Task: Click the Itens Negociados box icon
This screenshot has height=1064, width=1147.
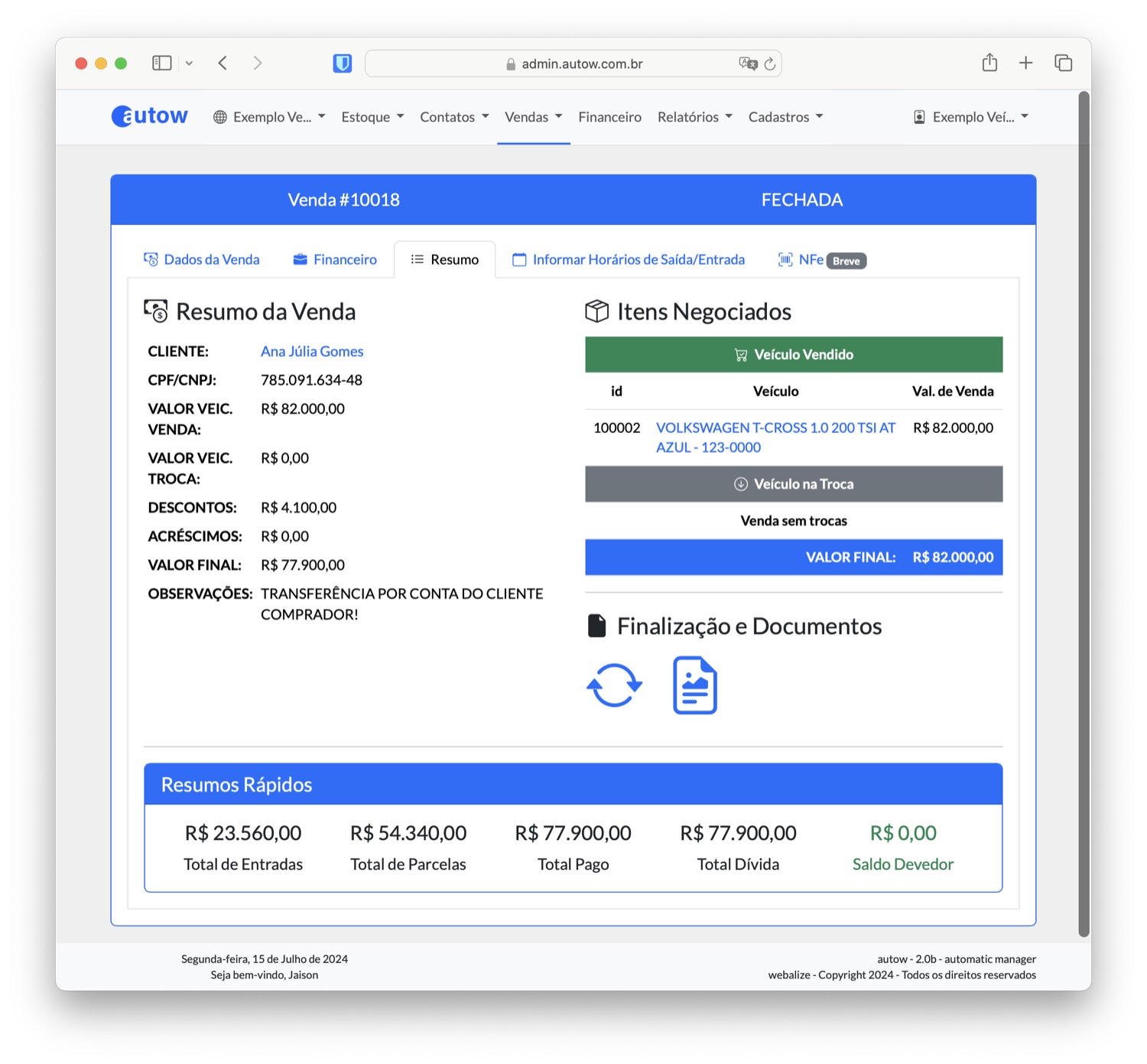Action: pyautogui.click(x=596, y=311)
